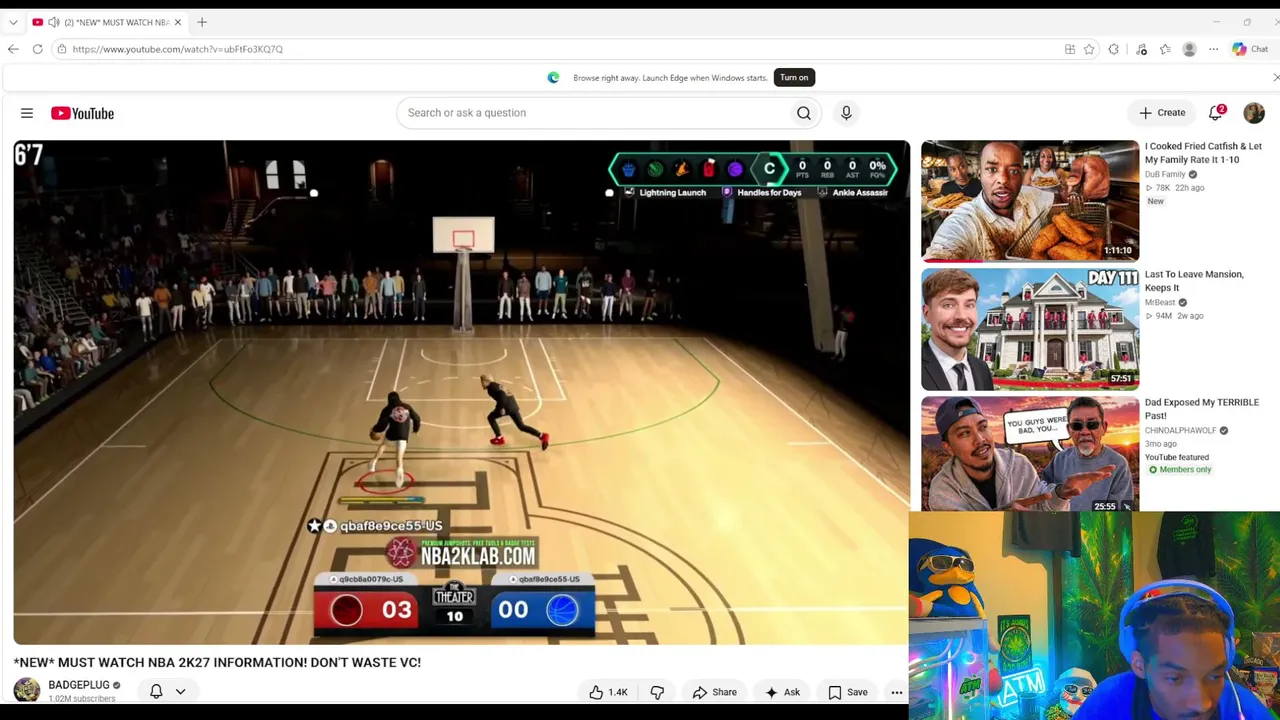Start voice search with the microphone
This screenshot has height=720, width=1280.
tap(846, 113)
